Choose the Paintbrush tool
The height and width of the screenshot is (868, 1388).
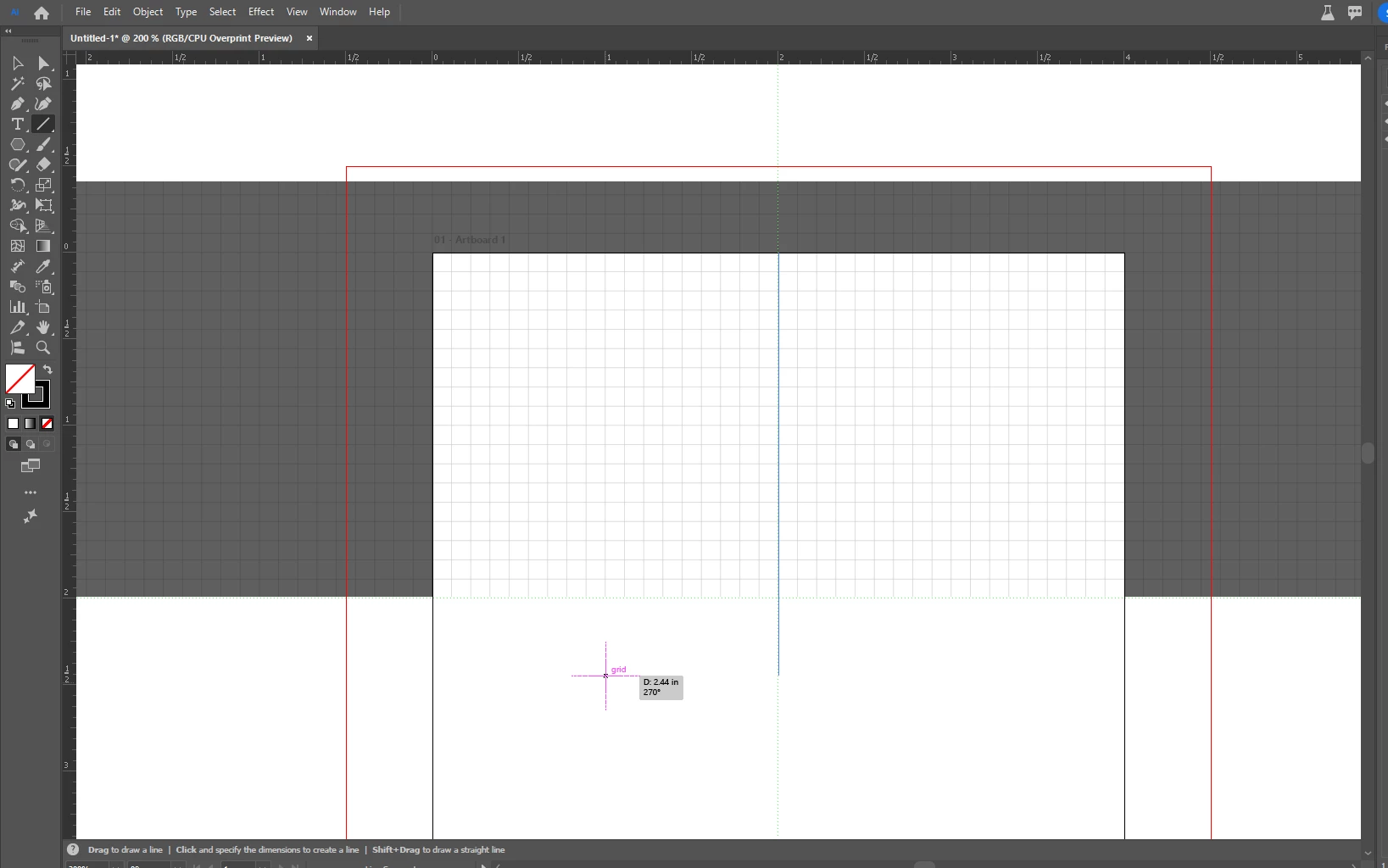tap(43, 145)
